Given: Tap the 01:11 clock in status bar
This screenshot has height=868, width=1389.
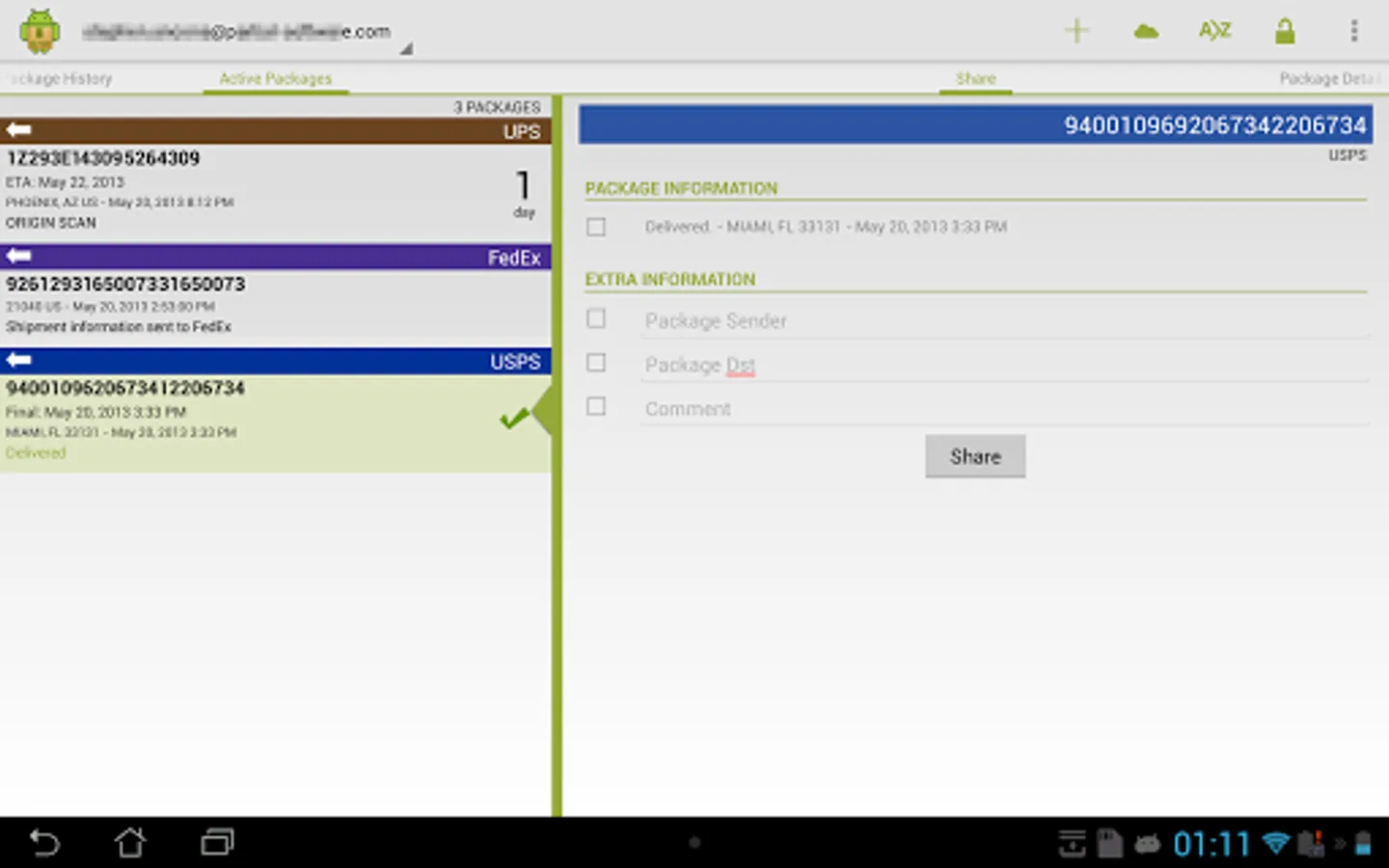Looking at the screenshot, I should coord(1212,845).
